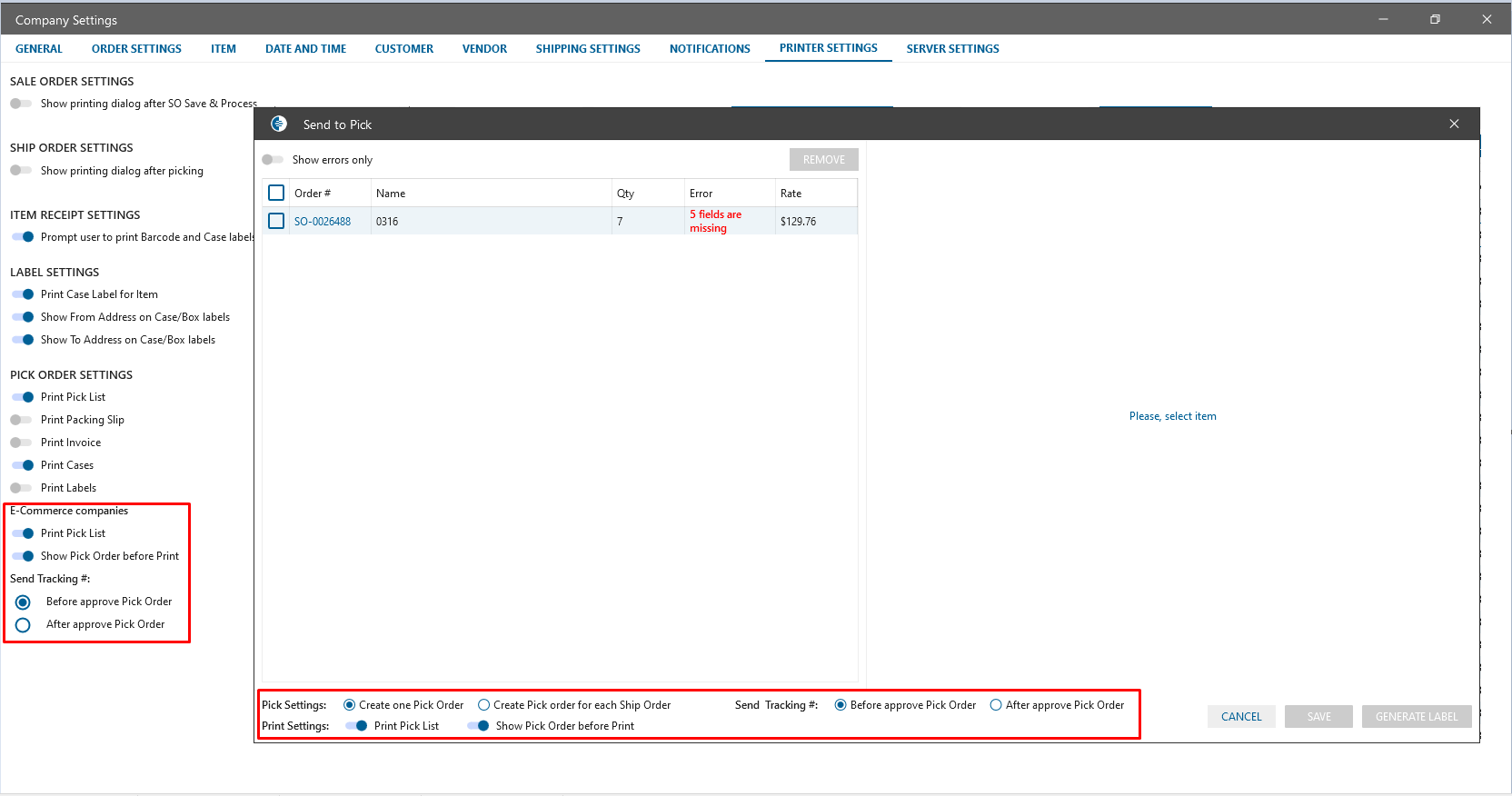Image resolution: width=1512 pixels, height=796 pixels.
Task: Enable the Print Labels toggle
Action: 21,488
